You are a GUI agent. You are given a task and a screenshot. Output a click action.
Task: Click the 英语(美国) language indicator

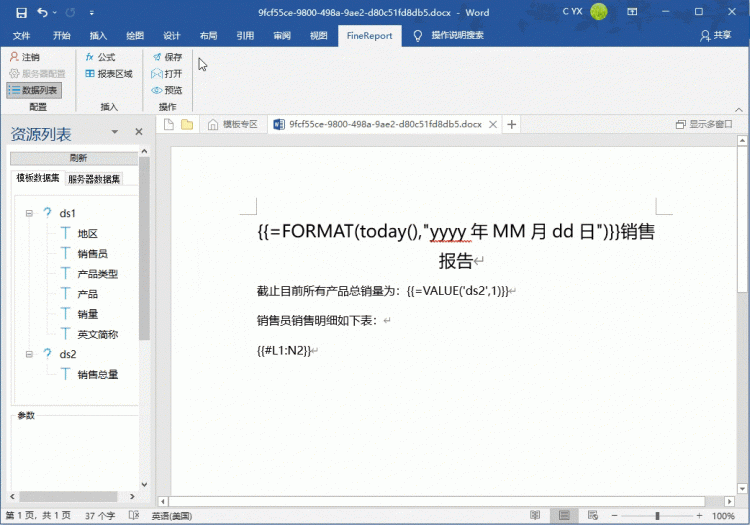pyautogui.click(x=172, y=516)
